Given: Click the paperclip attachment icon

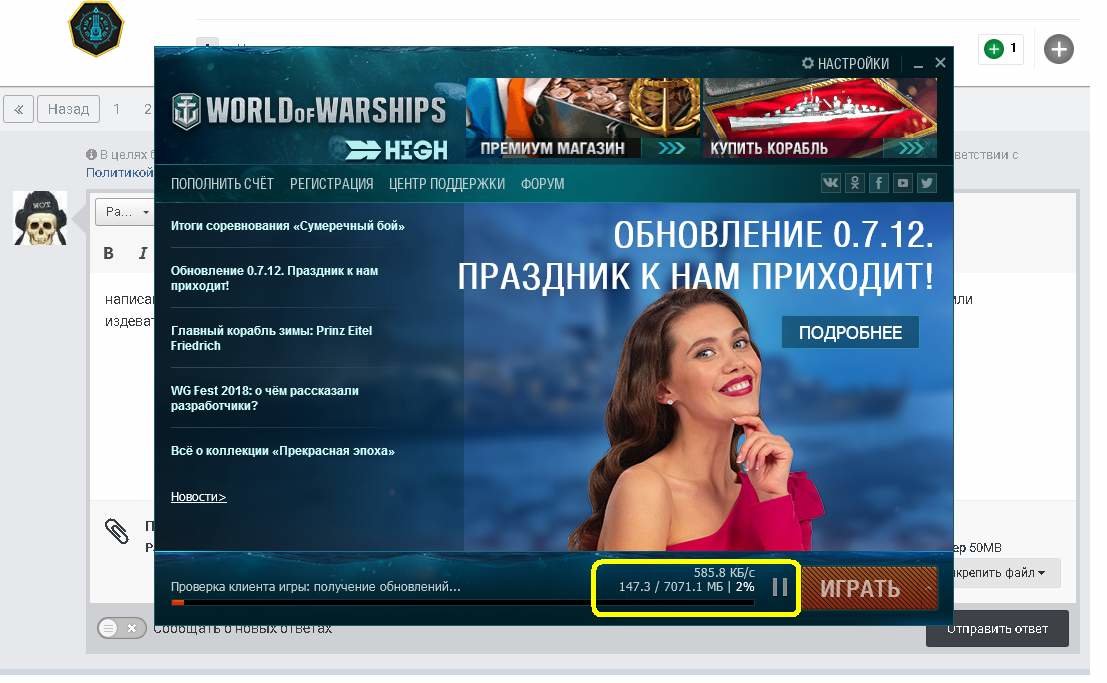Looking at the screenshot, I should (x=117, y=532).
